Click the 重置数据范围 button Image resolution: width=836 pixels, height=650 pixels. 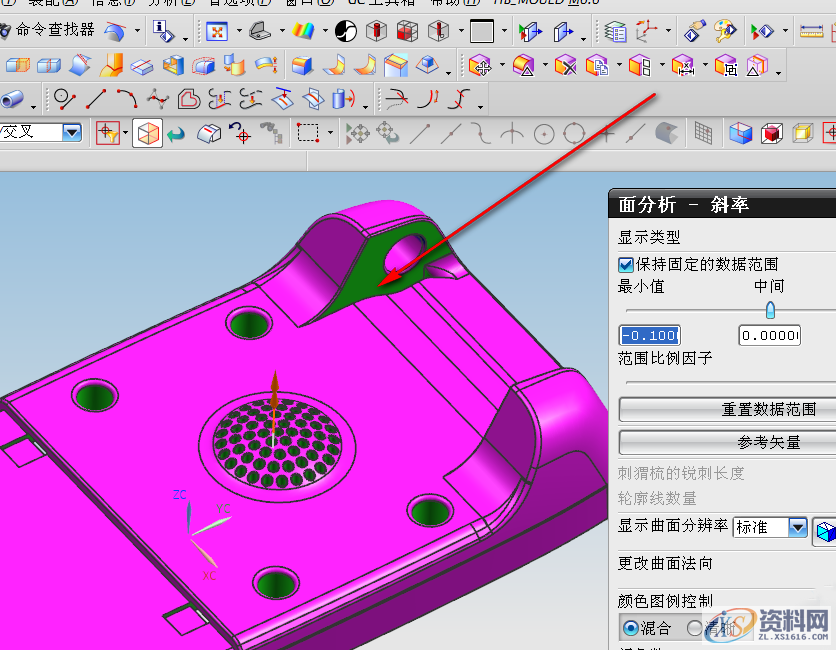[x=727, y=409]
